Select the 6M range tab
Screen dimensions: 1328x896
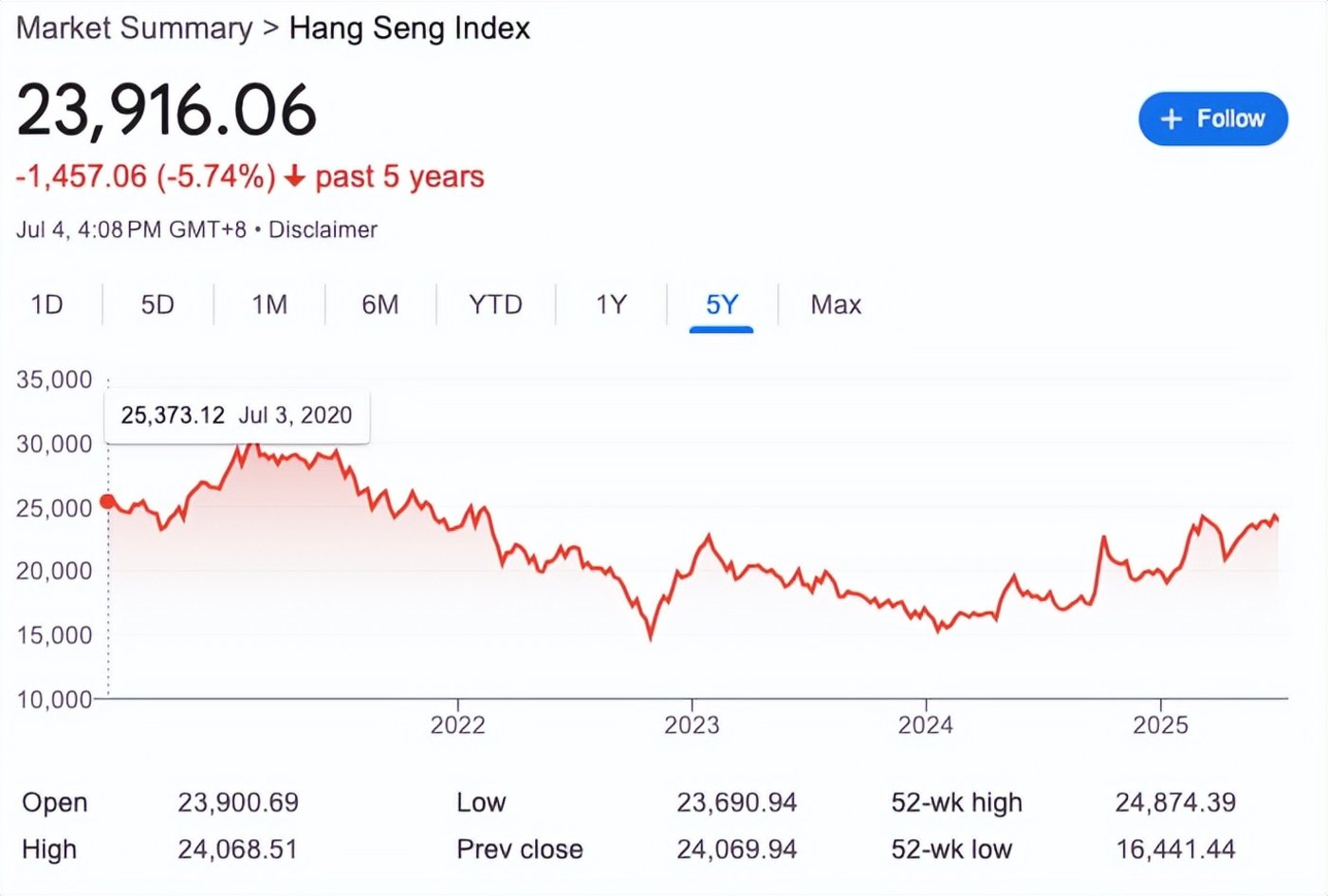(380, 304)
